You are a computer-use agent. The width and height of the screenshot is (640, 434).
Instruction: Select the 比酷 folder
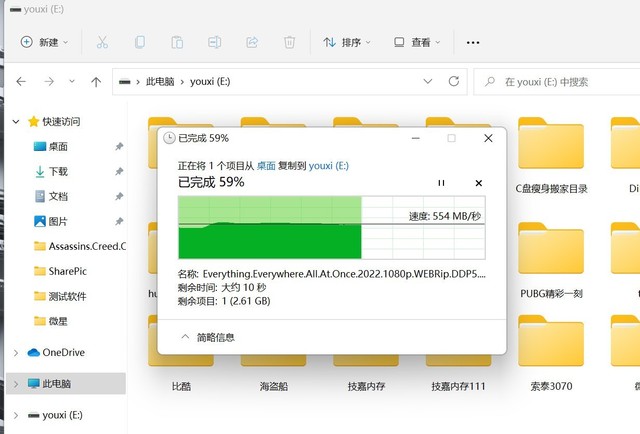[181, 386]
